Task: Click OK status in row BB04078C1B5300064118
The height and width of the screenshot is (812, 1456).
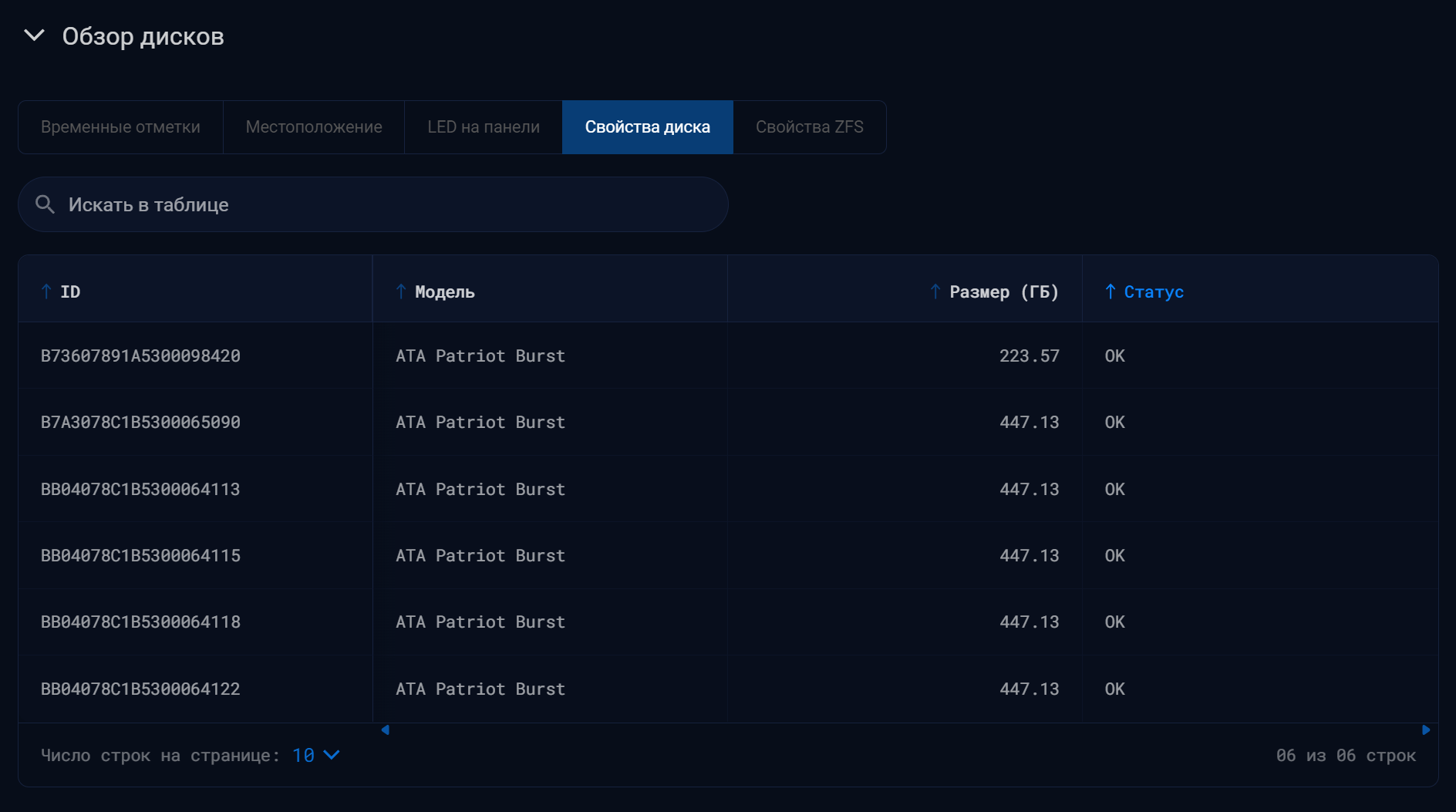Action: tap(1115, 622)
